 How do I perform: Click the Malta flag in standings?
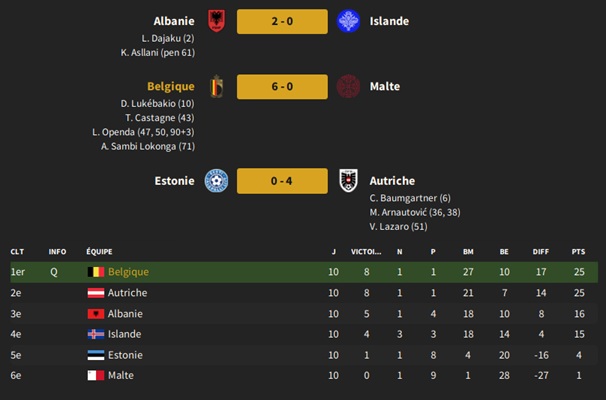pyautogui.click(x=96, y=375)
